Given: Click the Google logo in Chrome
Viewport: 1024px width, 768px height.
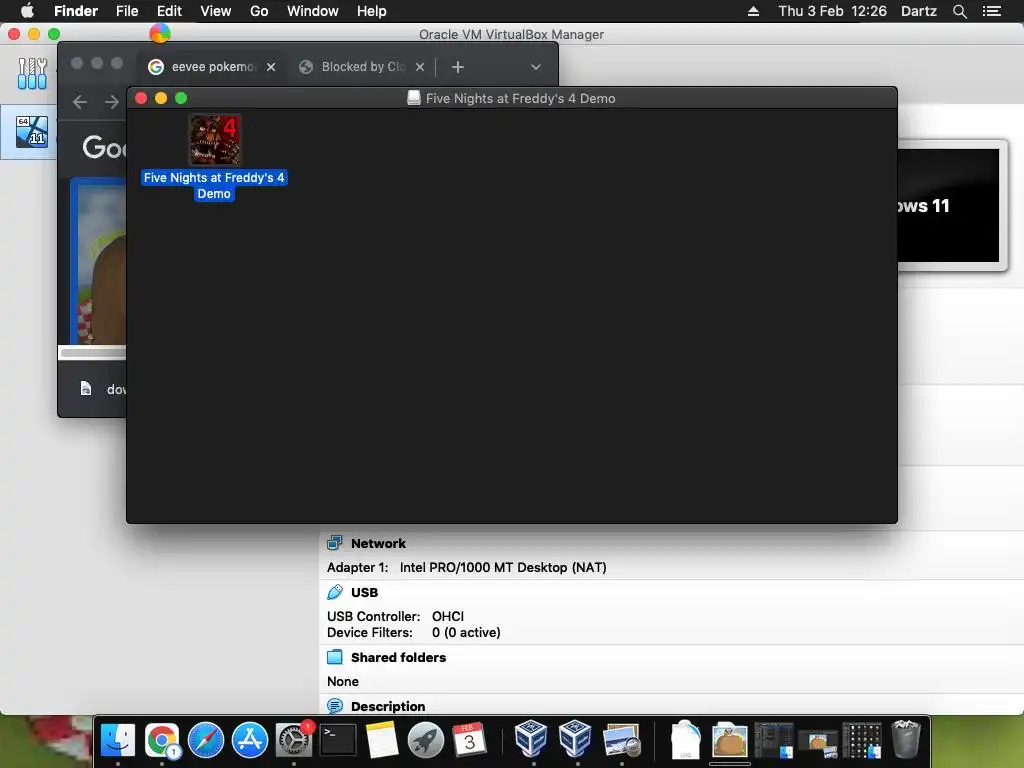Looking at the screenshot, I should click(x=104, y=147).
